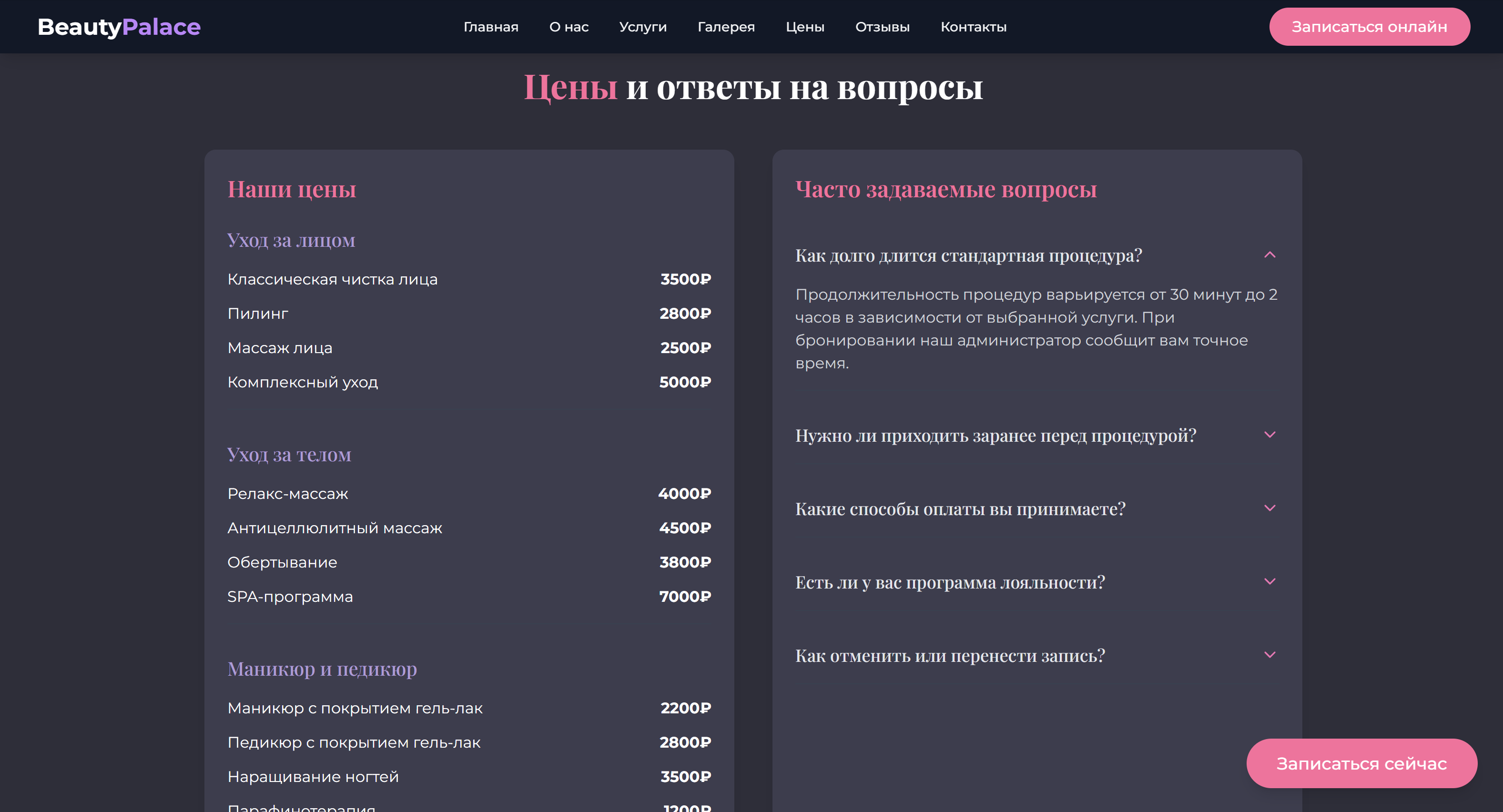Open 'Есть ли у вас программа лояльности?' item

coord(950,583)
